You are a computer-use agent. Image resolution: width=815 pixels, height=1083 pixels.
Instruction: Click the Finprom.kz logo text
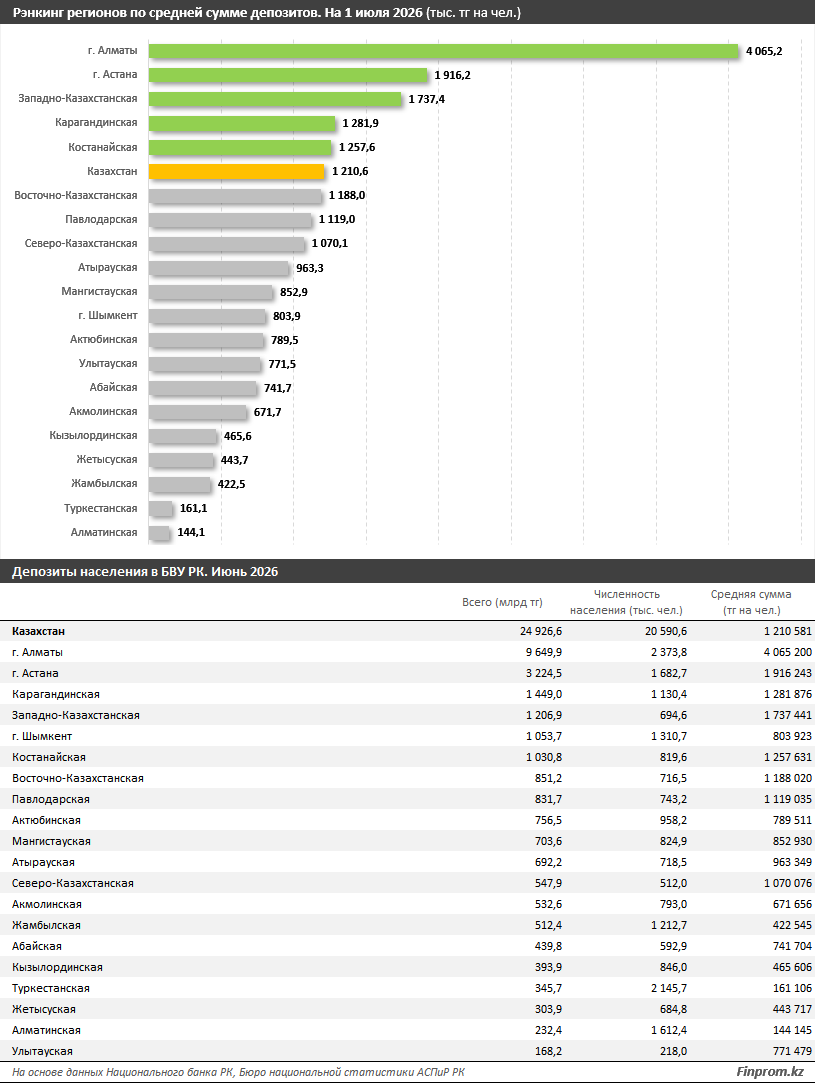coord(769,1072)
